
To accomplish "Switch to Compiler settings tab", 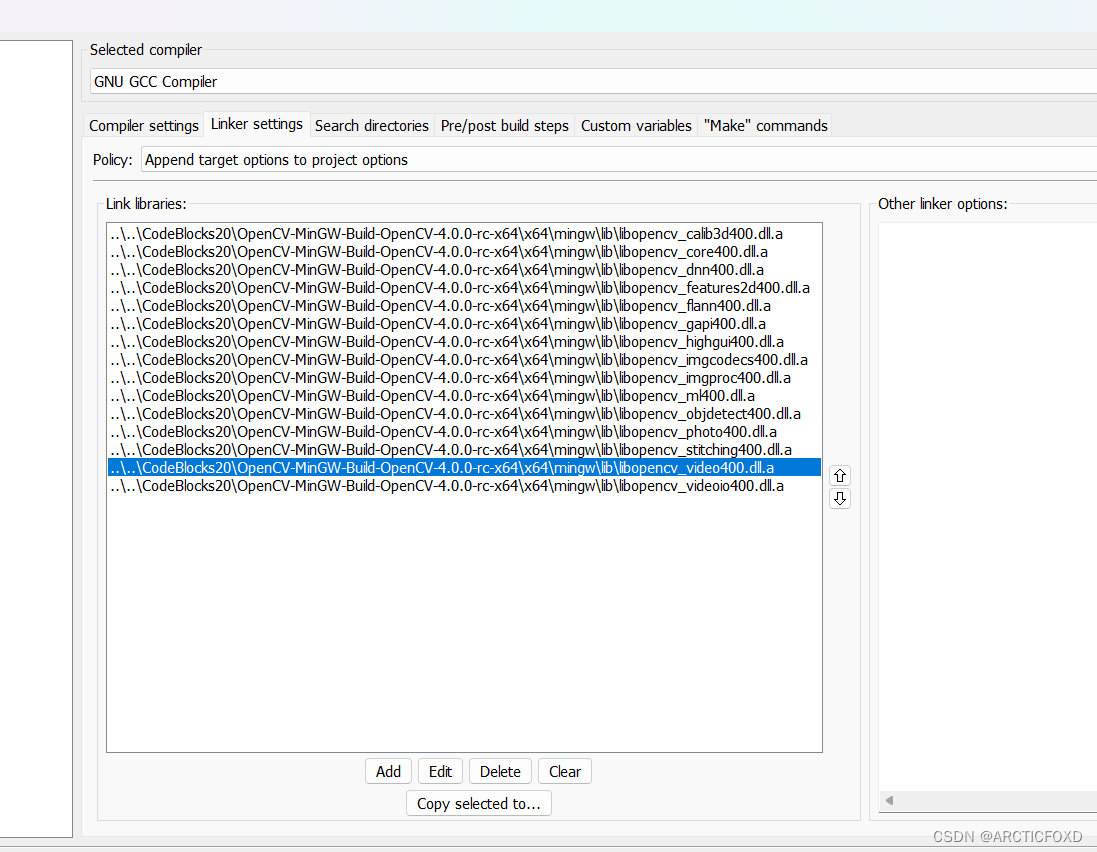I will coord(143,126).
